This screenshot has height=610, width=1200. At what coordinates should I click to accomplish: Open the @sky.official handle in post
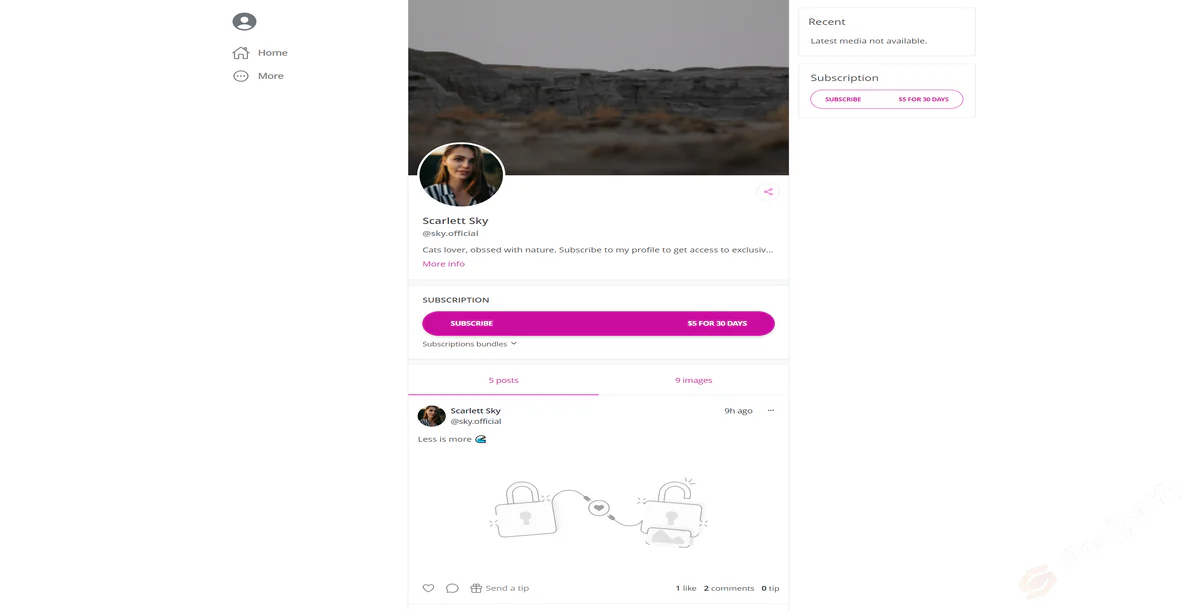coord(476,421)
